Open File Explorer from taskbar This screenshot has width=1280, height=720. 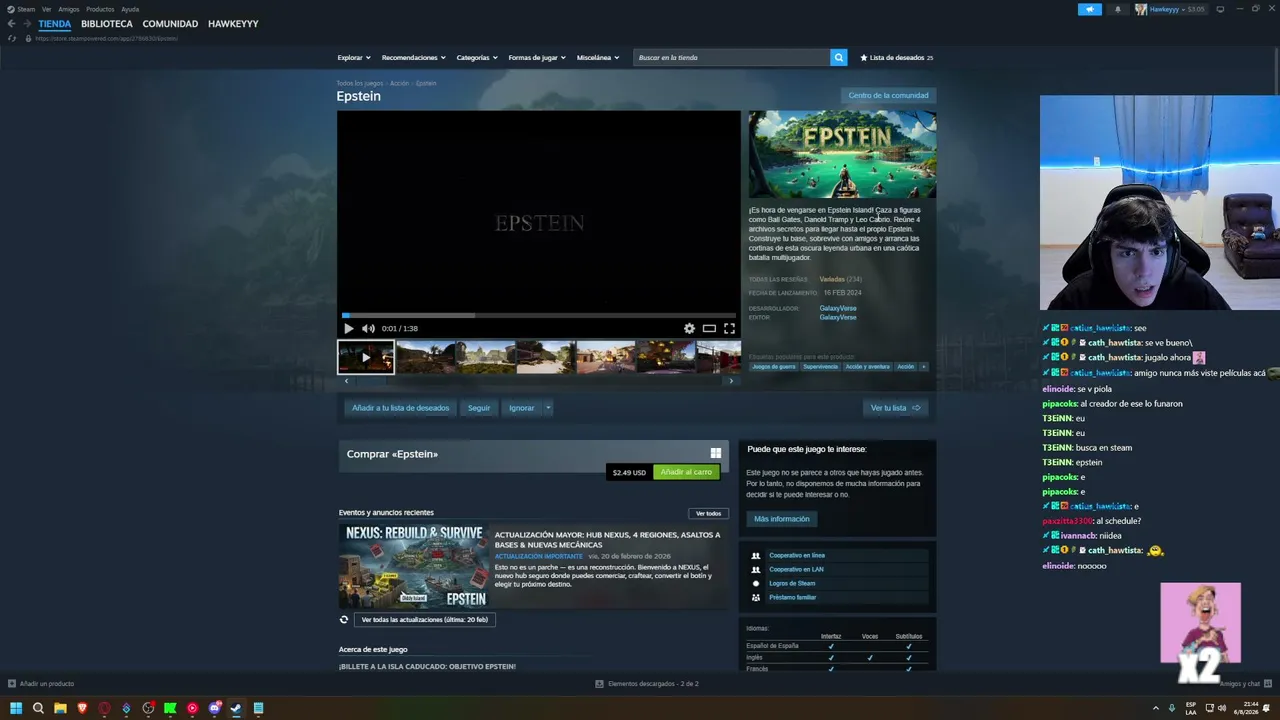tap(60, 709)
